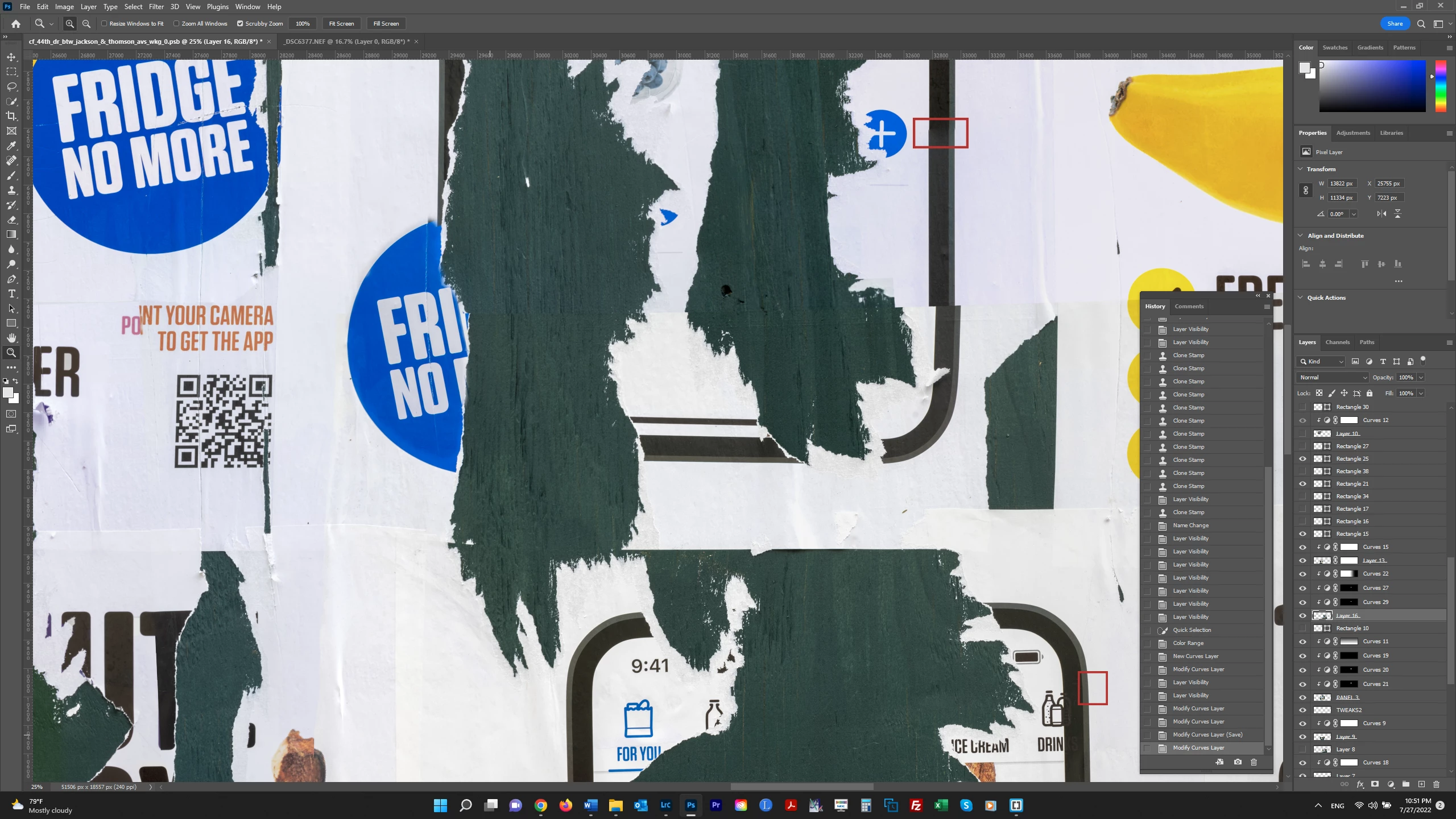This screenshot has width=1456, height=819.
Task: Pick the Clone Stamp tool in toolbar
Action: point(11,190)
